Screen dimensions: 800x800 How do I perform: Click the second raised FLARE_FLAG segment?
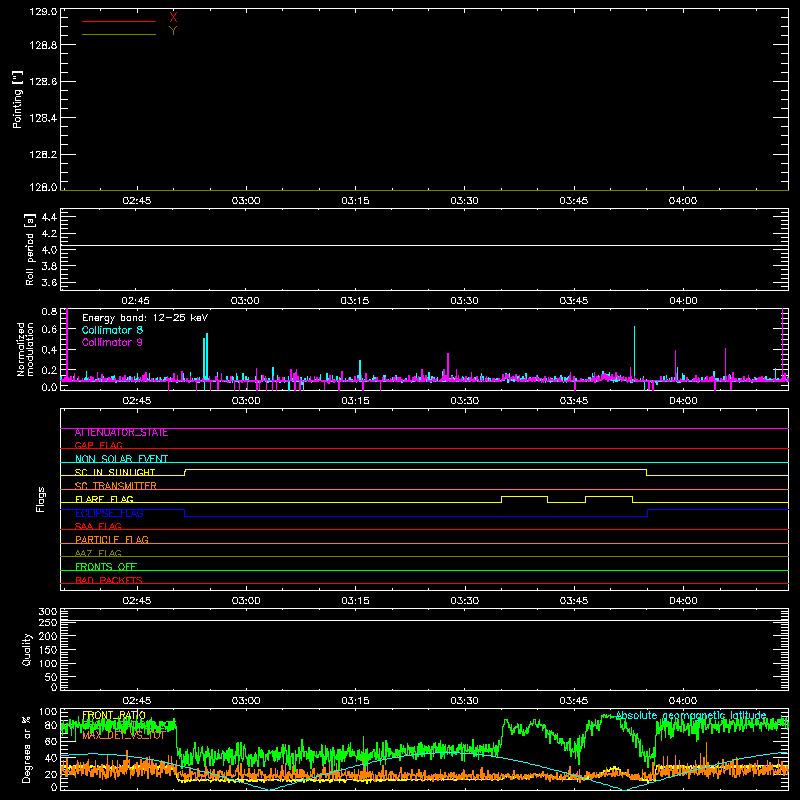click(x=609, y=496)
